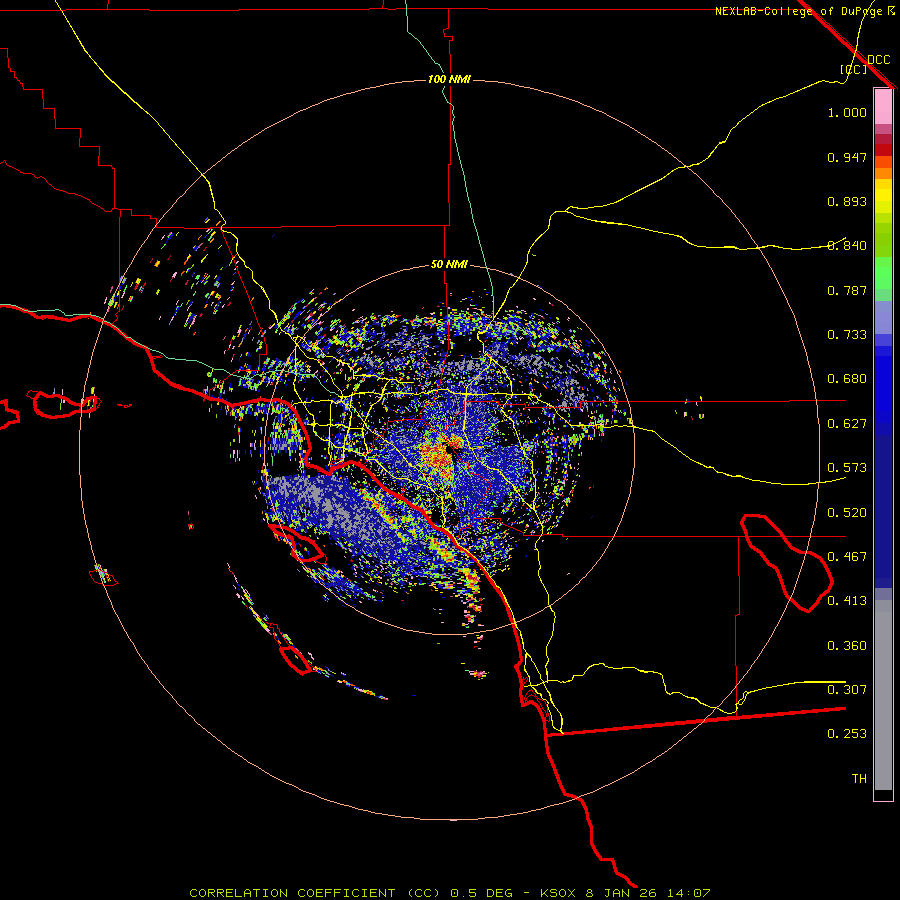Click the 0.680 scale value
Image resolution: width=900 pixels, height=900 pixels.
(847, 379)
